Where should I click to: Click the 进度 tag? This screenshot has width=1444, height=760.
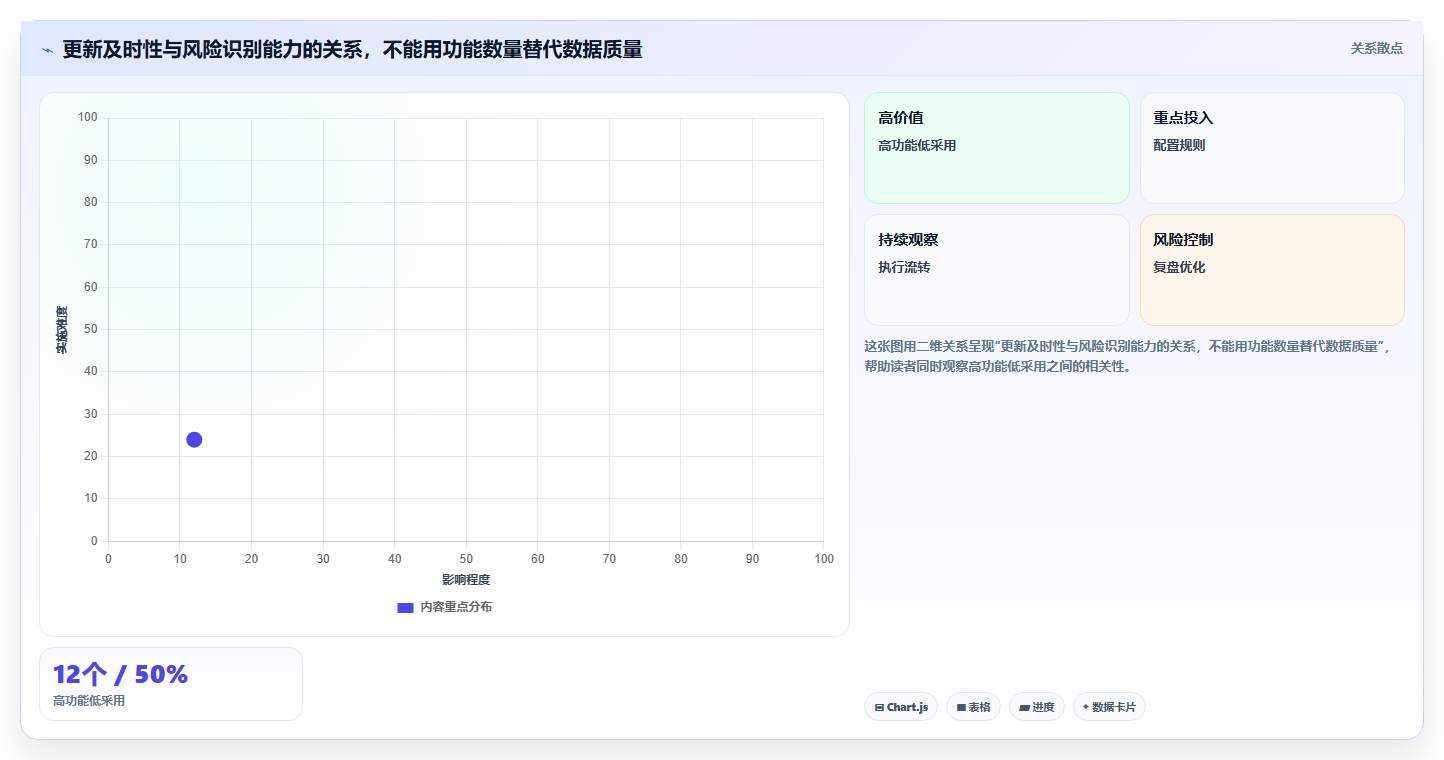click(x=1037, y=707)
